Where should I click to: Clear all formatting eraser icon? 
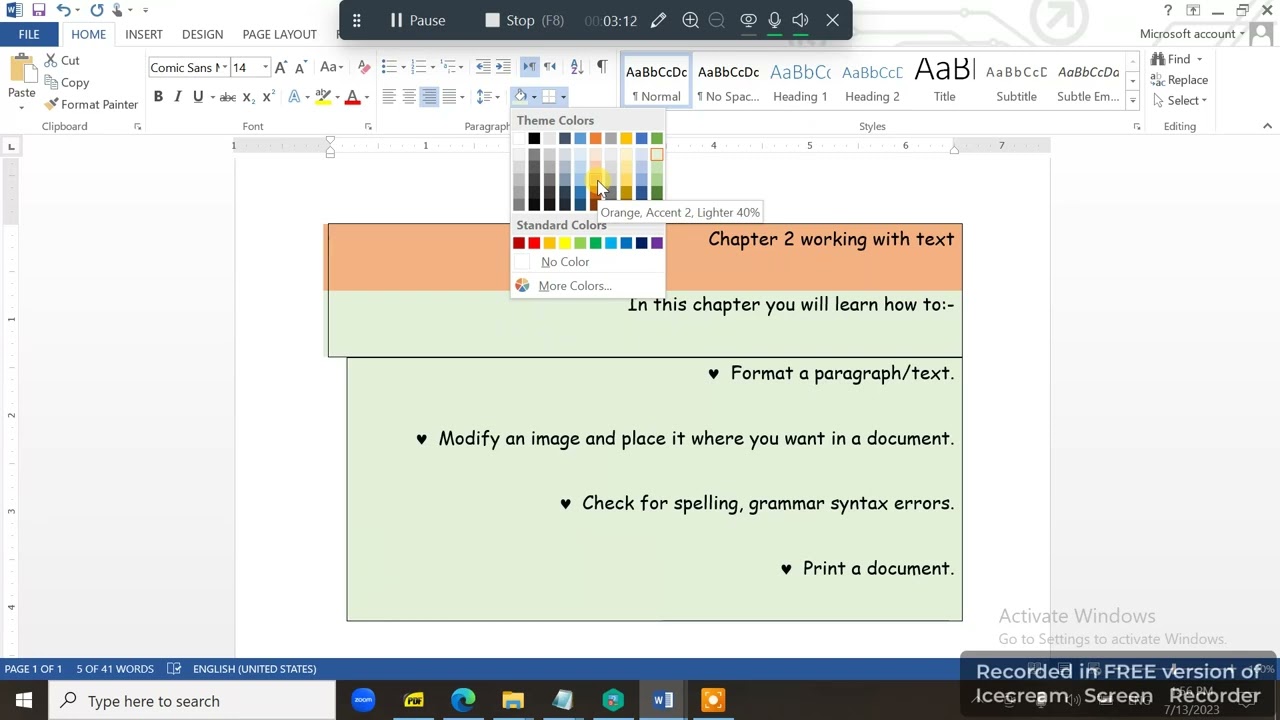click(x=364, y=67)
